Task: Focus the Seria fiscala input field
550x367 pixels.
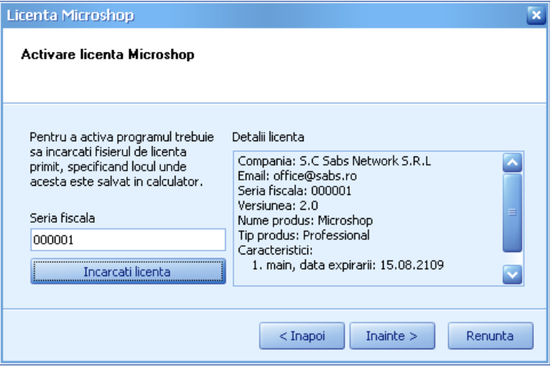Action: pos(128,240)
